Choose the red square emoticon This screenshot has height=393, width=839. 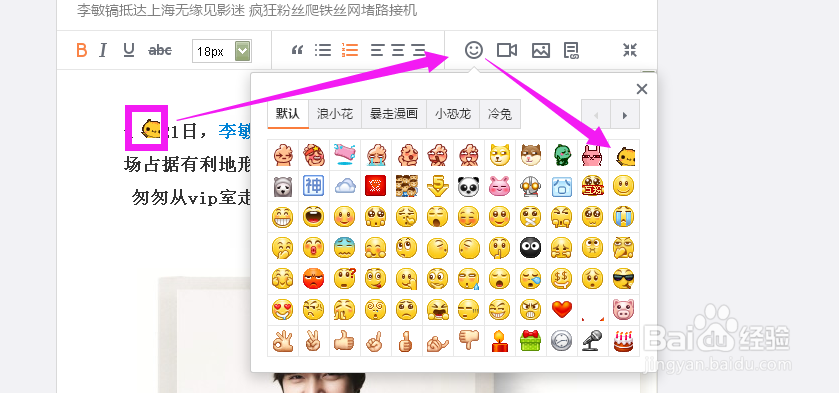pos(376,186)
